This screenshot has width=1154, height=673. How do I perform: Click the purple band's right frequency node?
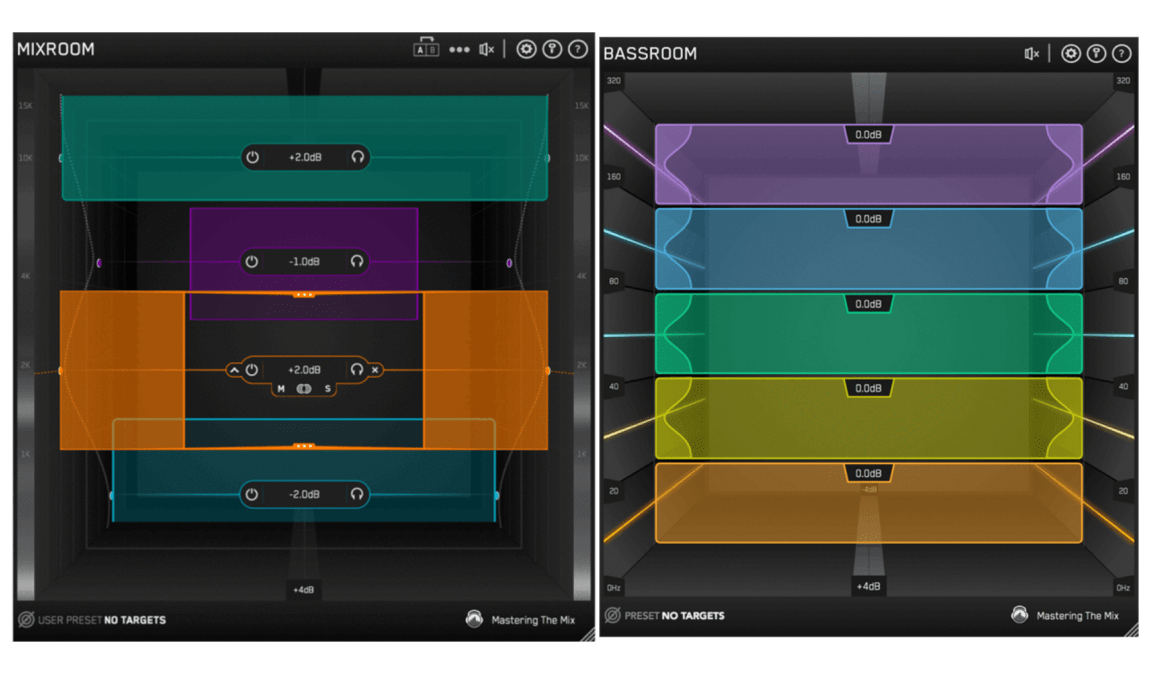[x=509, y=263]
